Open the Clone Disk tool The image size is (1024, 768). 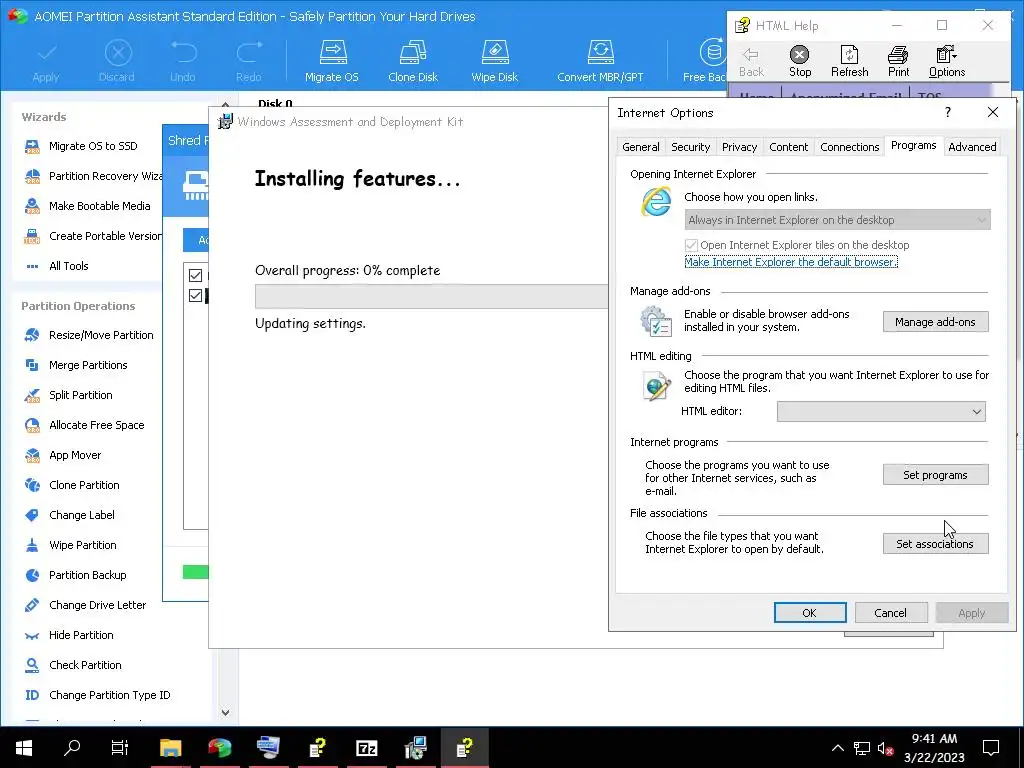[413, 61]
